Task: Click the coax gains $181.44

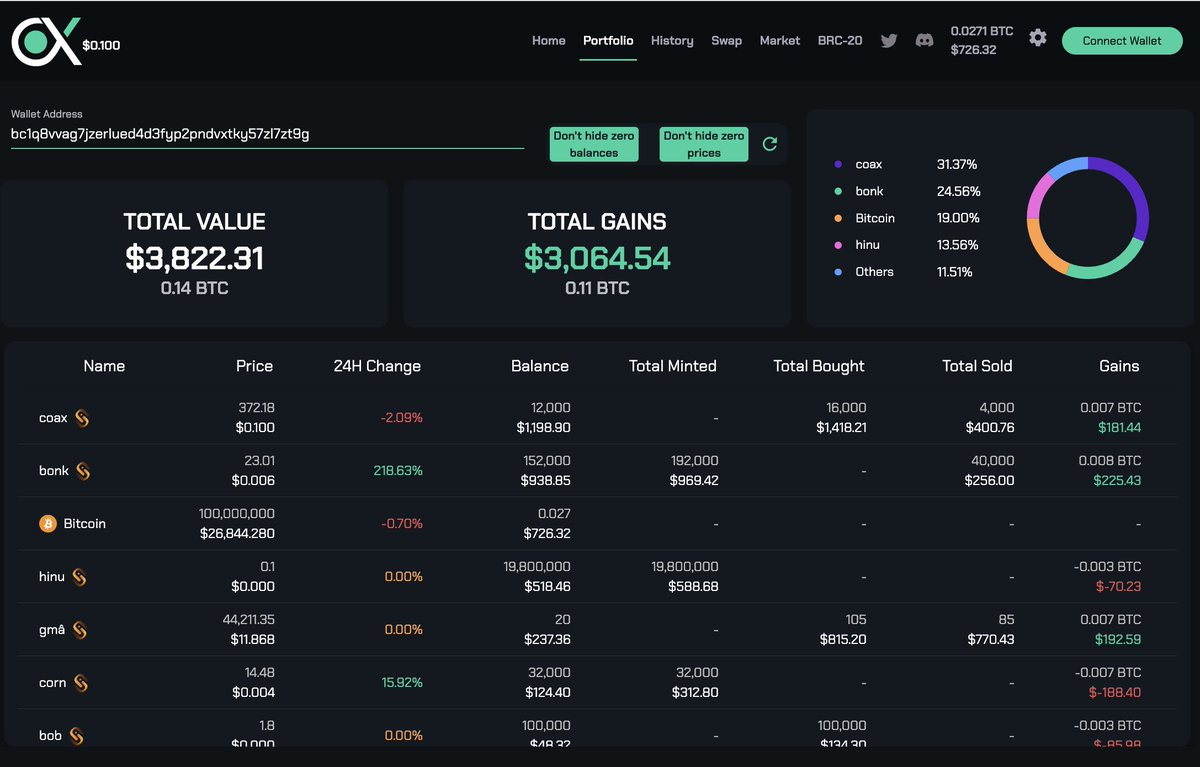Action: click(x=1118, y=427)
